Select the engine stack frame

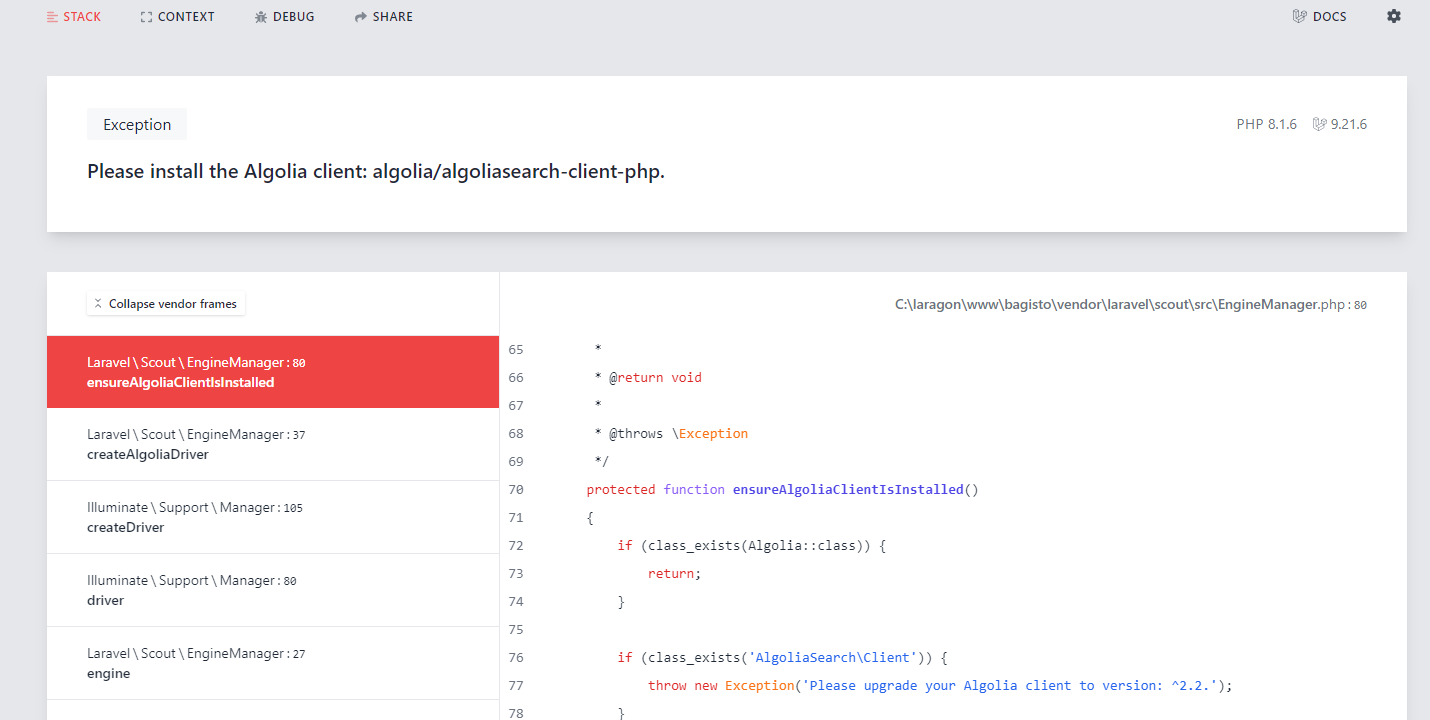[273, 663]
